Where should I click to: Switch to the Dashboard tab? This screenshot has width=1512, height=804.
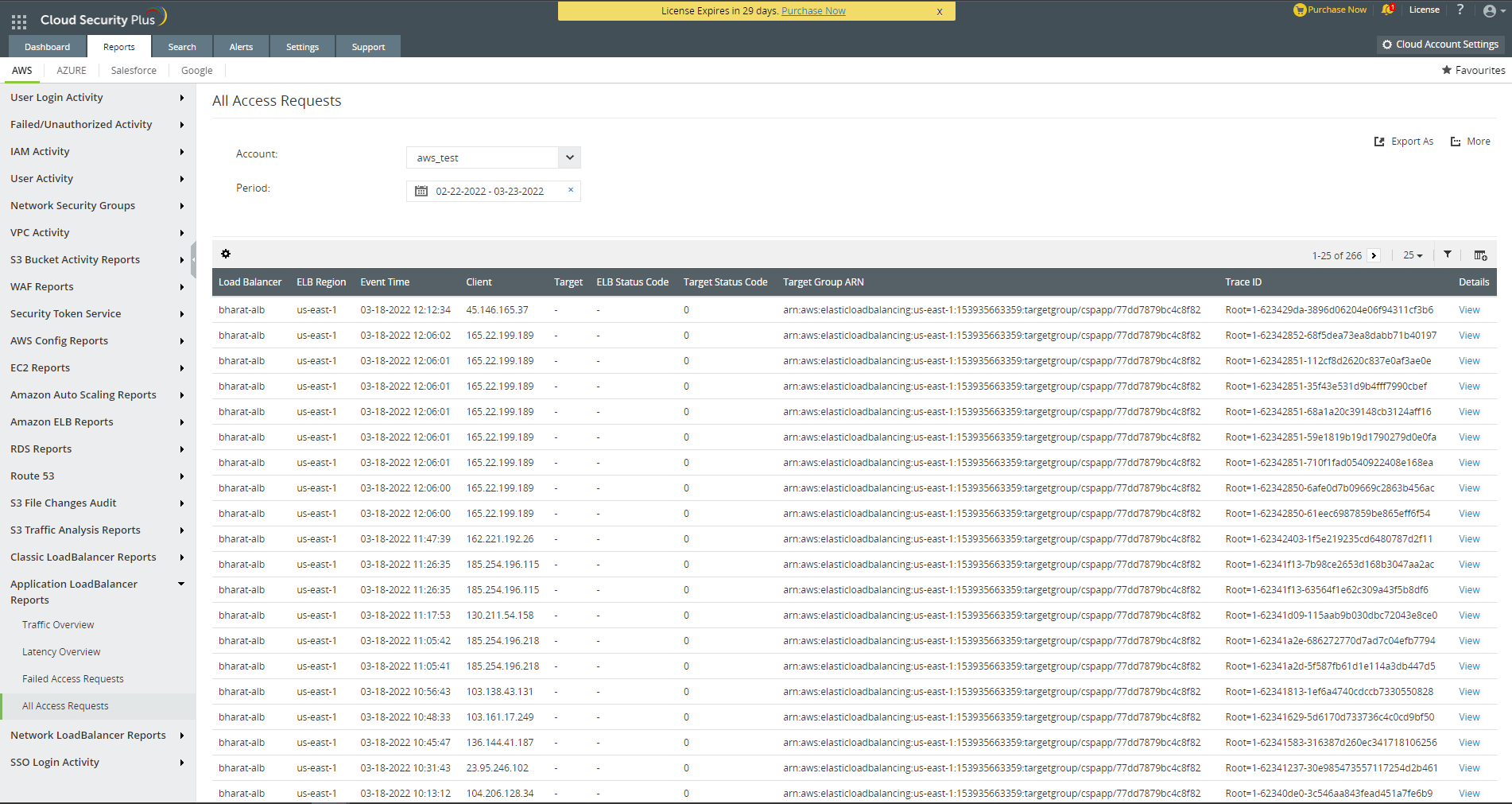click(x=47, y=47)
